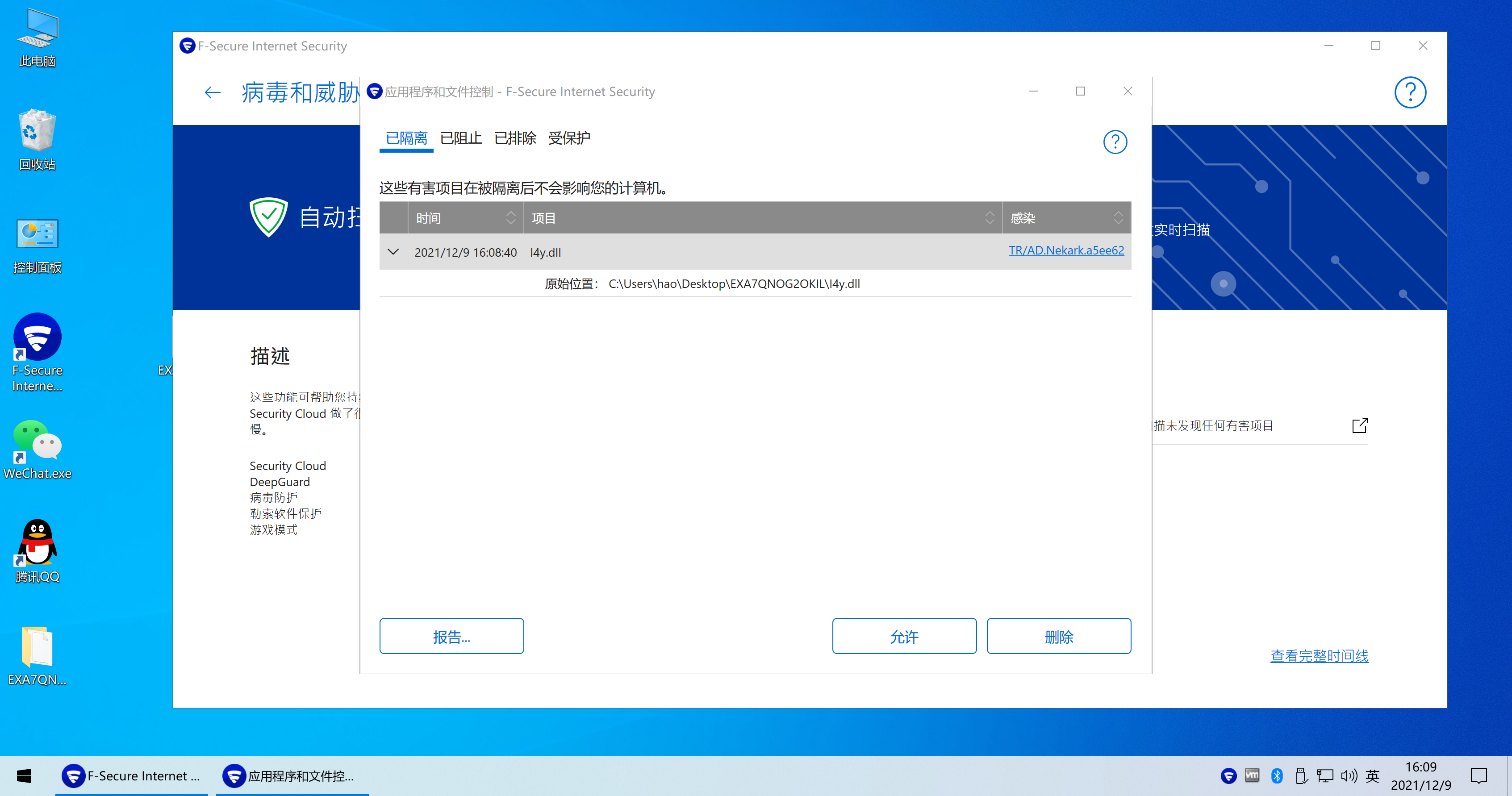The height and width of the screenshot is (796, 1512).
Task: Click green shield icon next to 自动扫描
Action: (268, 217)
